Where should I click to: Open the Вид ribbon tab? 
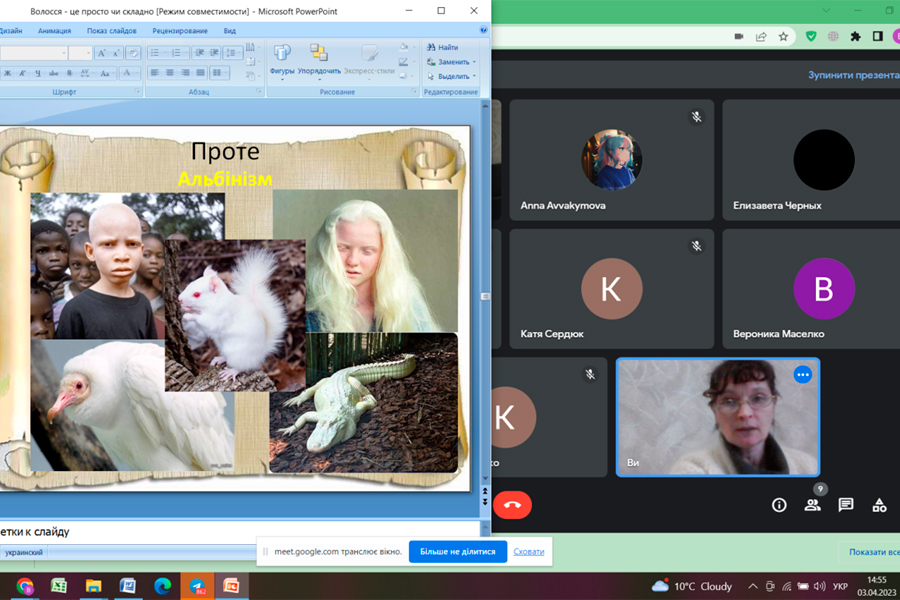coord(230,31)
